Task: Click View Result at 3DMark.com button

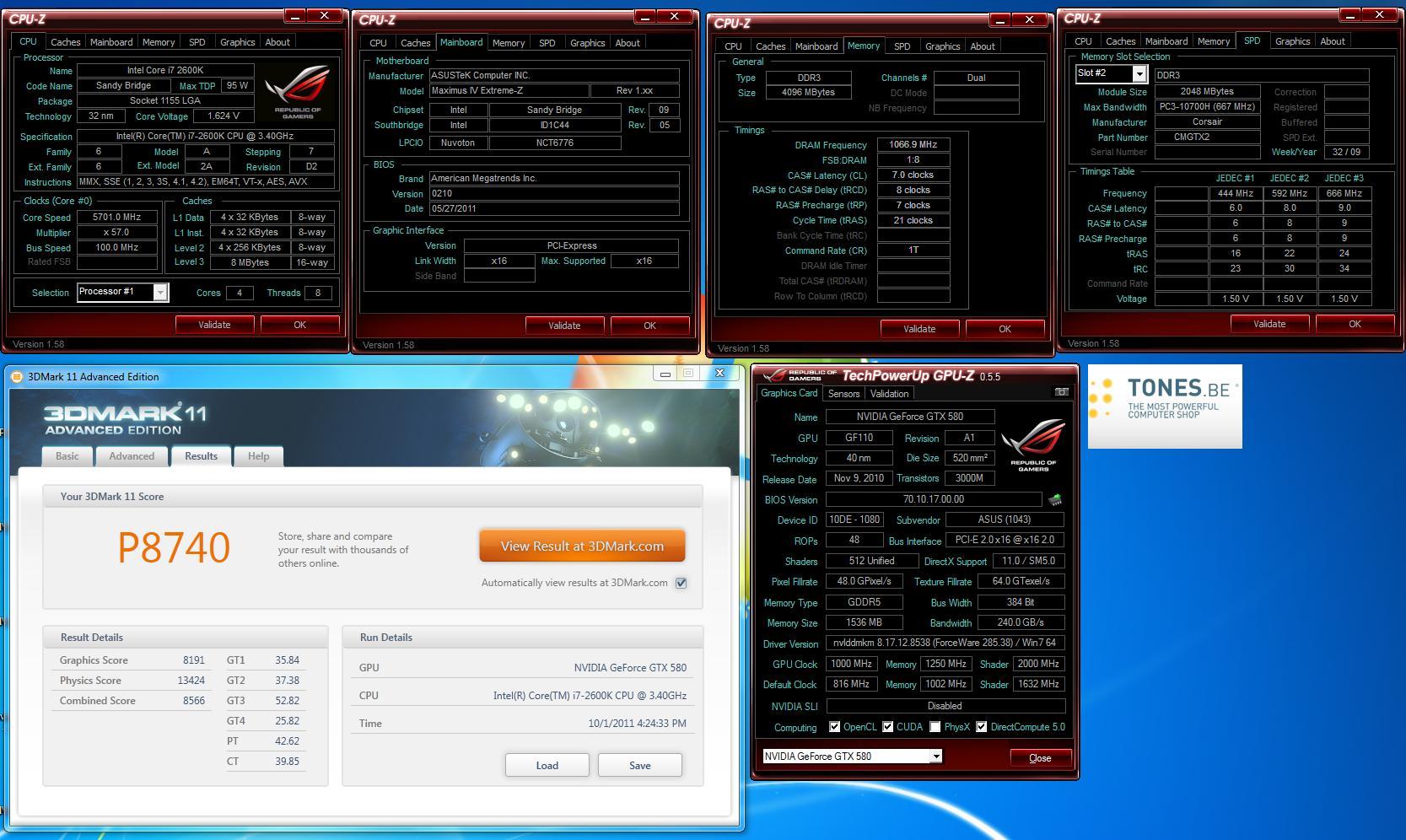Action: click(x=582, y=546)
